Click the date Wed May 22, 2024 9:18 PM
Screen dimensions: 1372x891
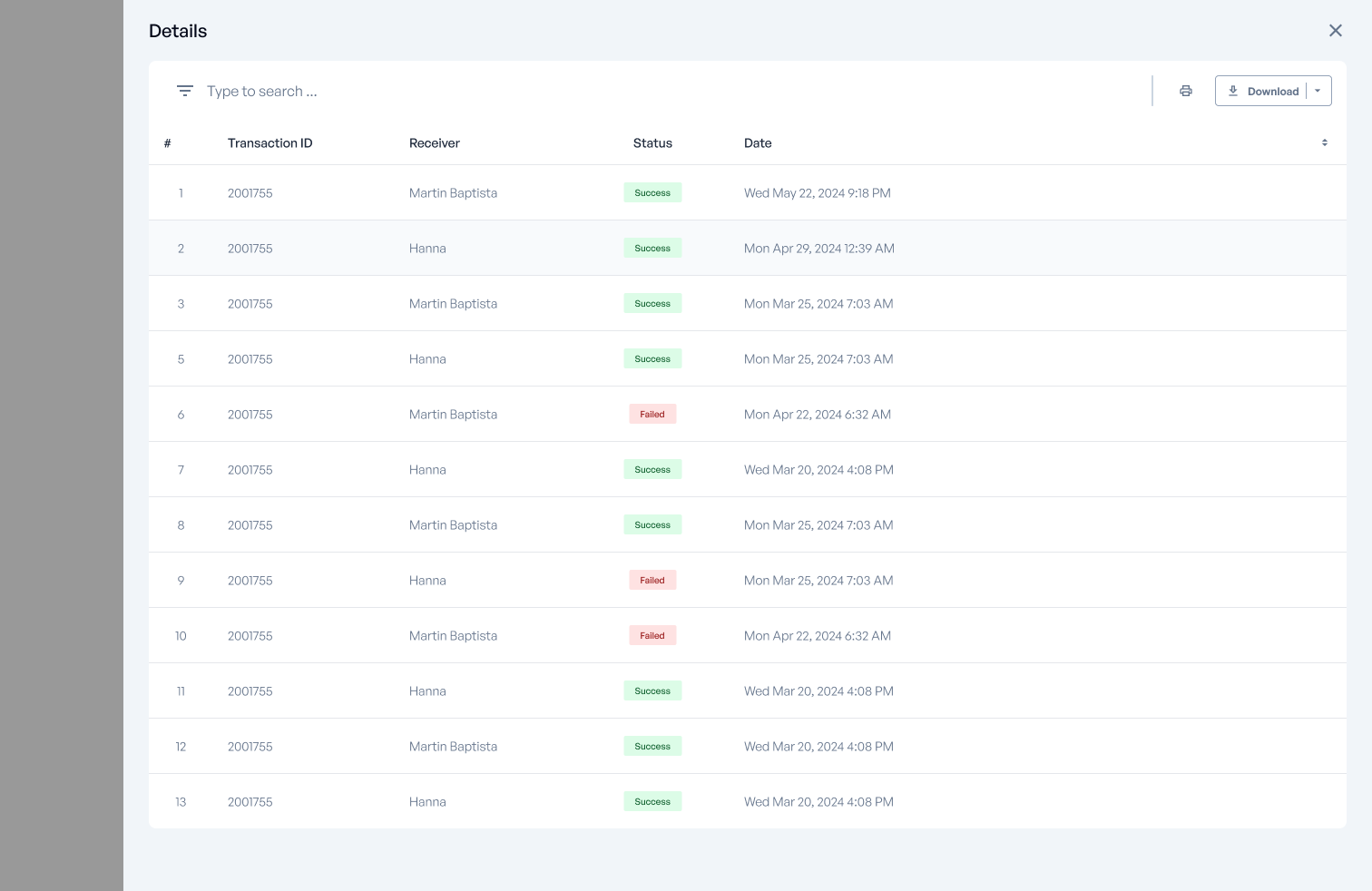(817, 193)
